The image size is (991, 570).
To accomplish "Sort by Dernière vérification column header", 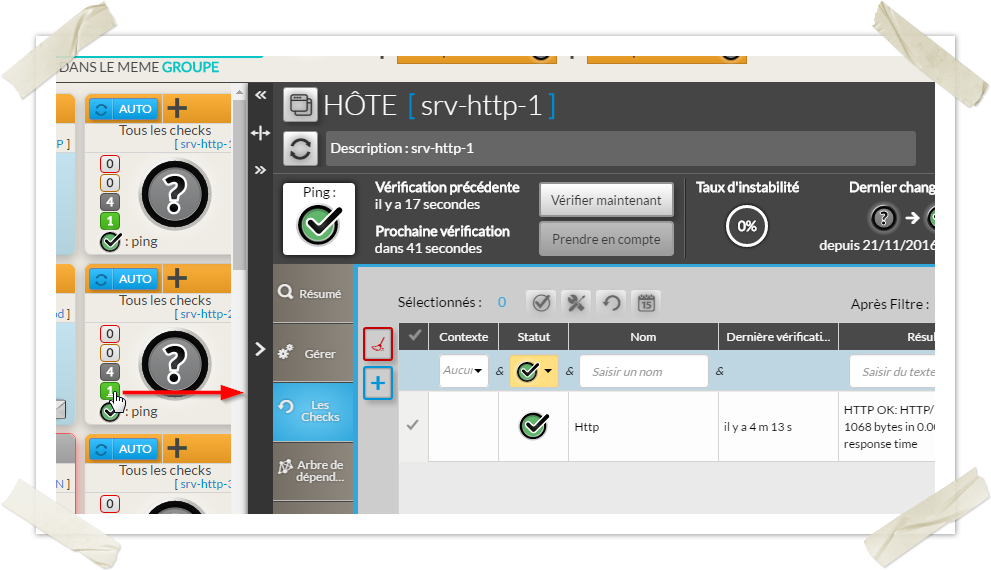I will click(x=778, y=337).
